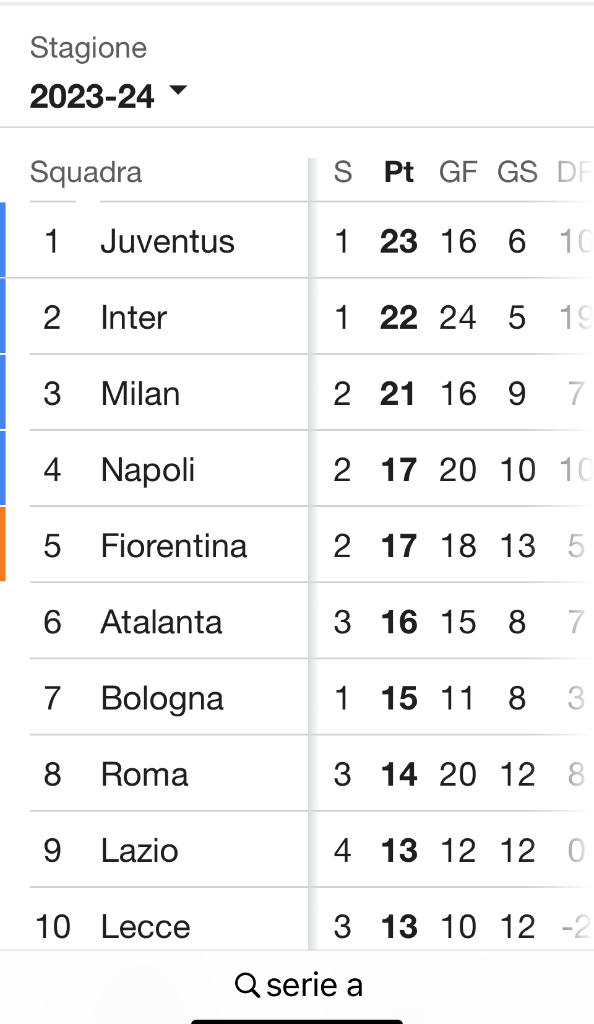Open the Stagione 2023-24 season dropdown
The width and height of the screenshot is (594, 1024).
click(x=108, y=96)
